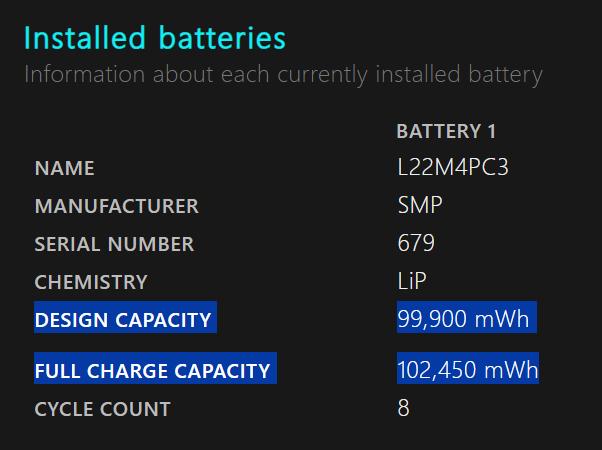Select the serial number value 679

pyautogui.click(x=416, y=244)
